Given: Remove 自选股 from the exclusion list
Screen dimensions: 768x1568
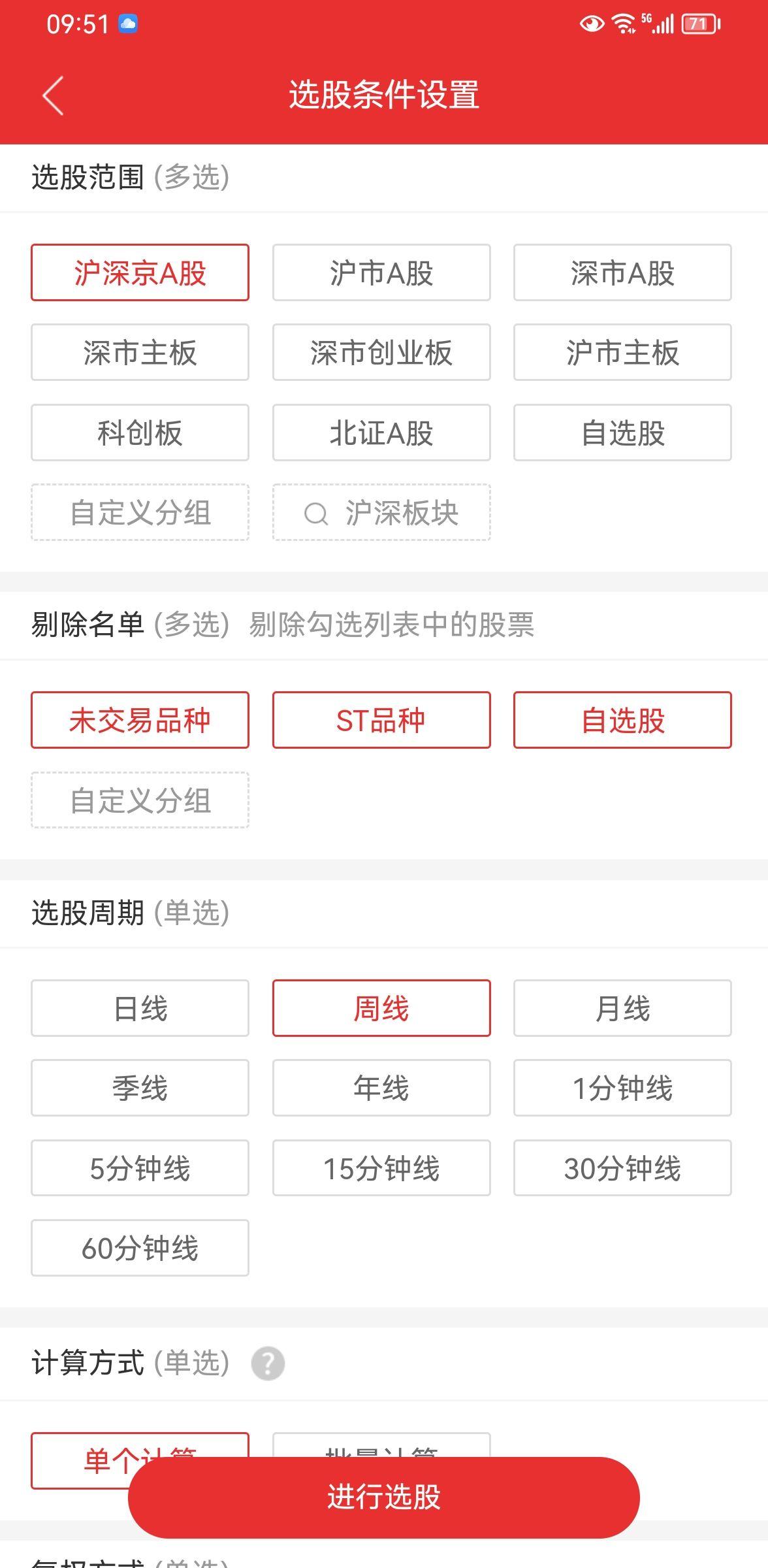Looking at the screenshot, I should [x=622, y=720].
